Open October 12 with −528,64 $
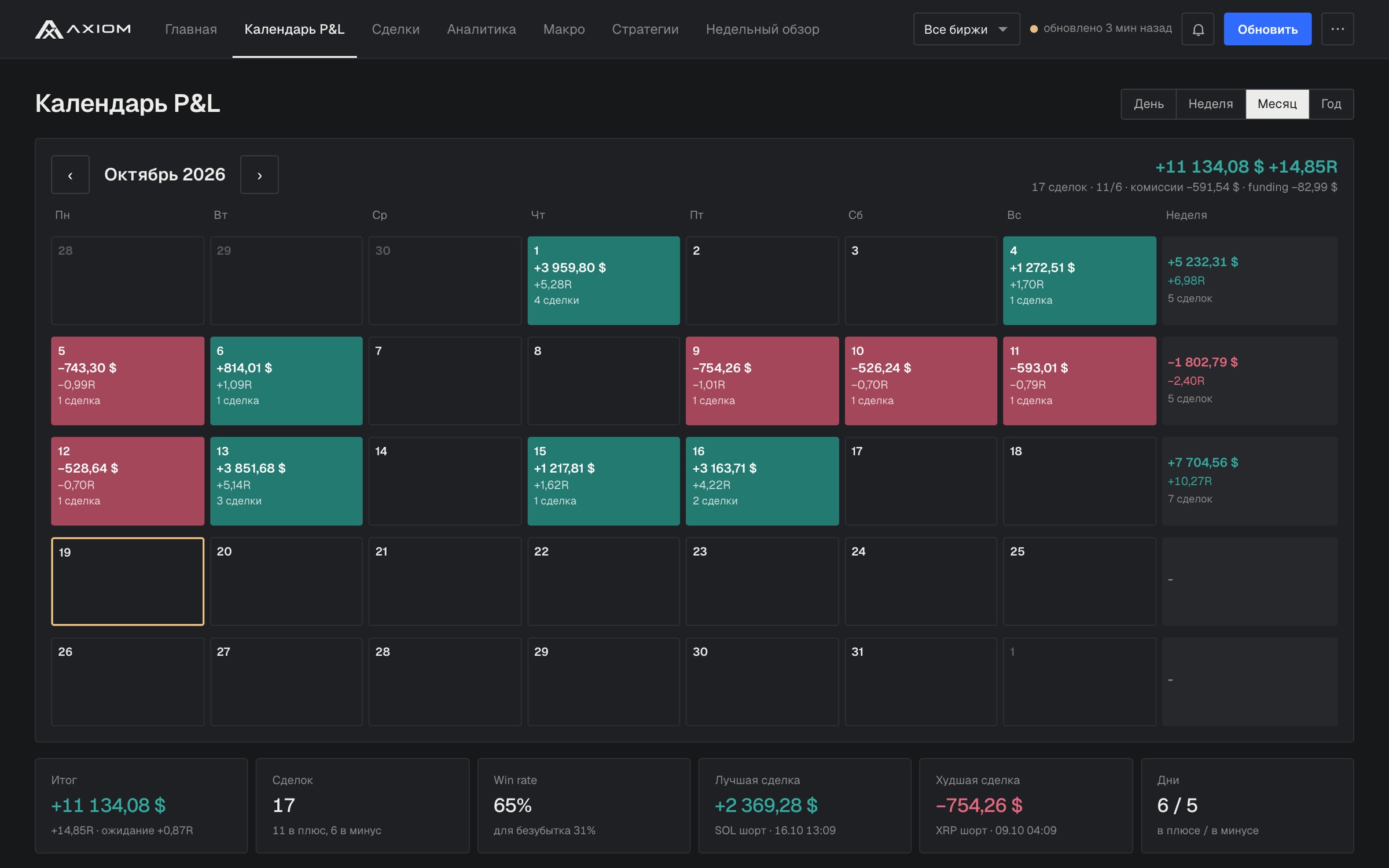This screenshot has height=868, width=1389. pyautogui.click(x=127, y=481)
